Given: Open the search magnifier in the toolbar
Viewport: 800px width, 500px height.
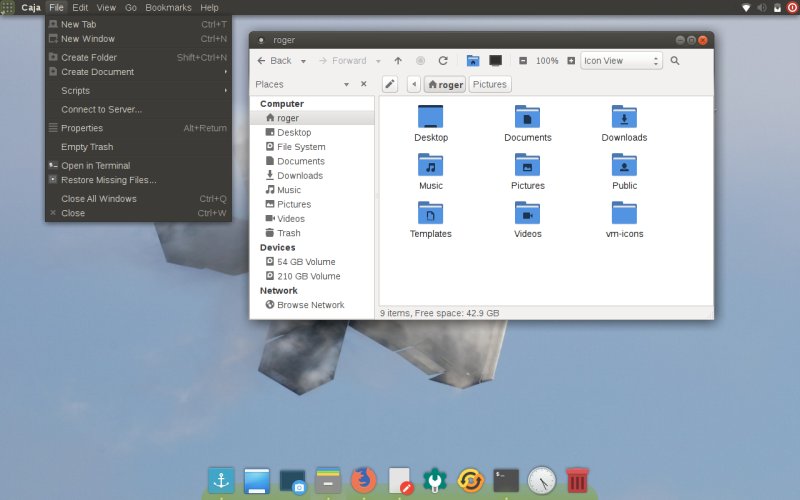Looking at the screenshot, I should [x=675, y=61].
